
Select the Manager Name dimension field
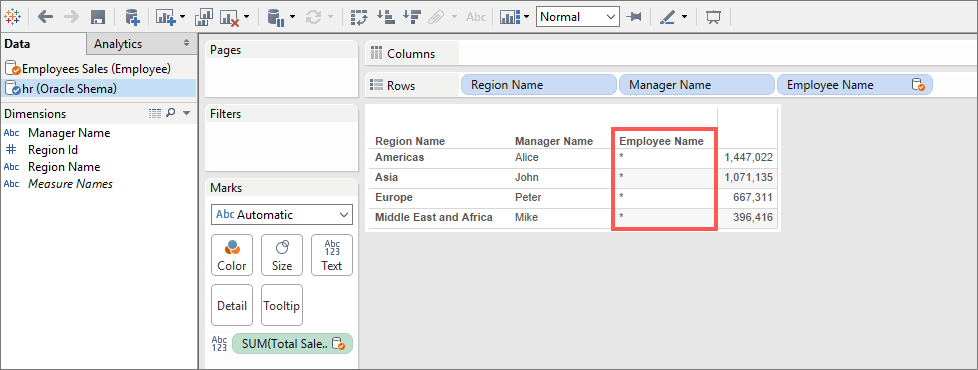point(69,133)
